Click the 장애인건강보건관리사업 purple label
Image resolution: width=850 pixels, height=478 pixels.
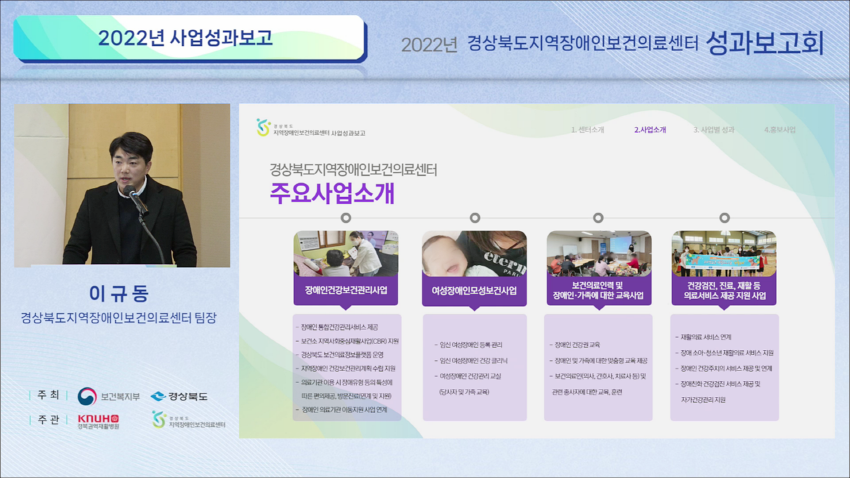tap(346, 290)
